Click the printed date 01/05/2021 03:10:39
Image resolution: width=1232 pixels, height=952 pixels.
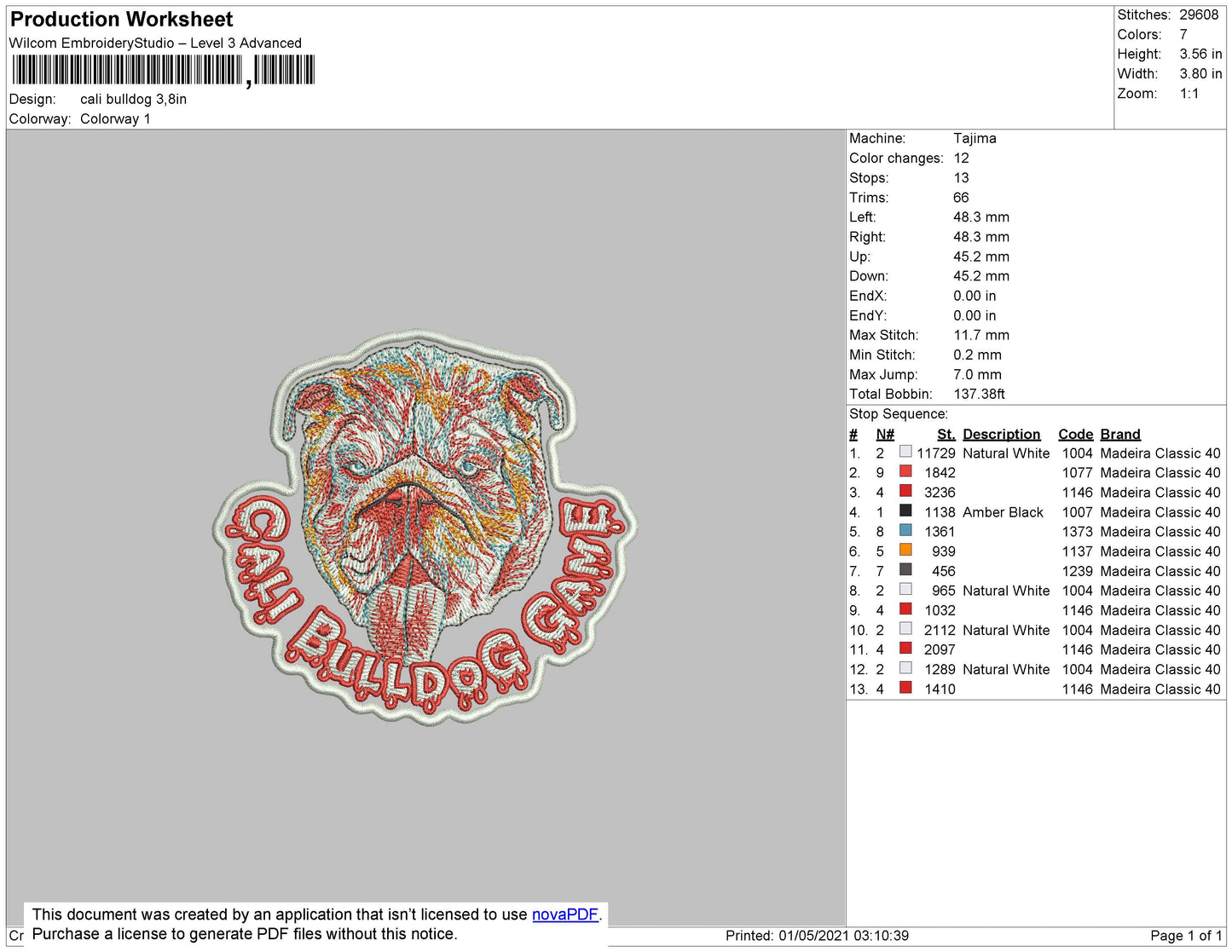pos(843,936)
